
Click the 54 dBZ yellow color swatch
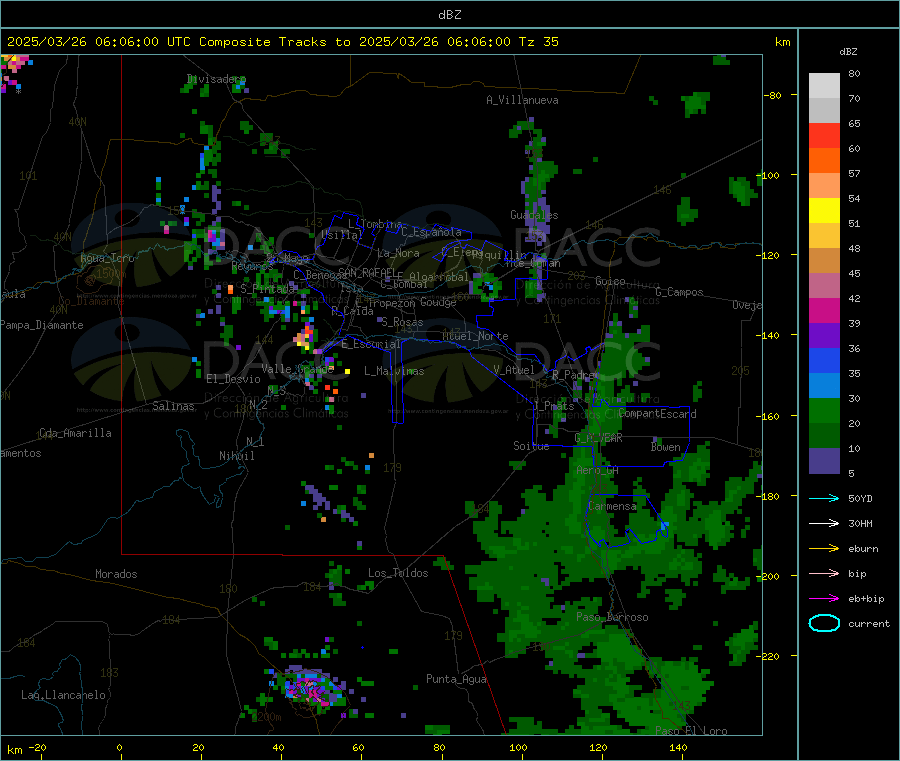point(824,211)
